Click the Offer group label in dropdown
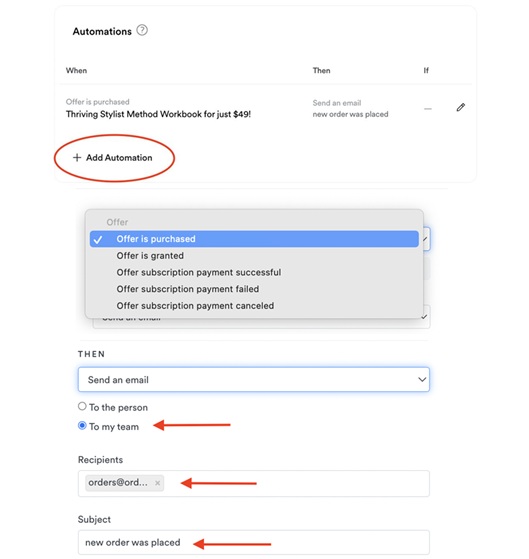529x559 pixels. (x=117, y=222)
